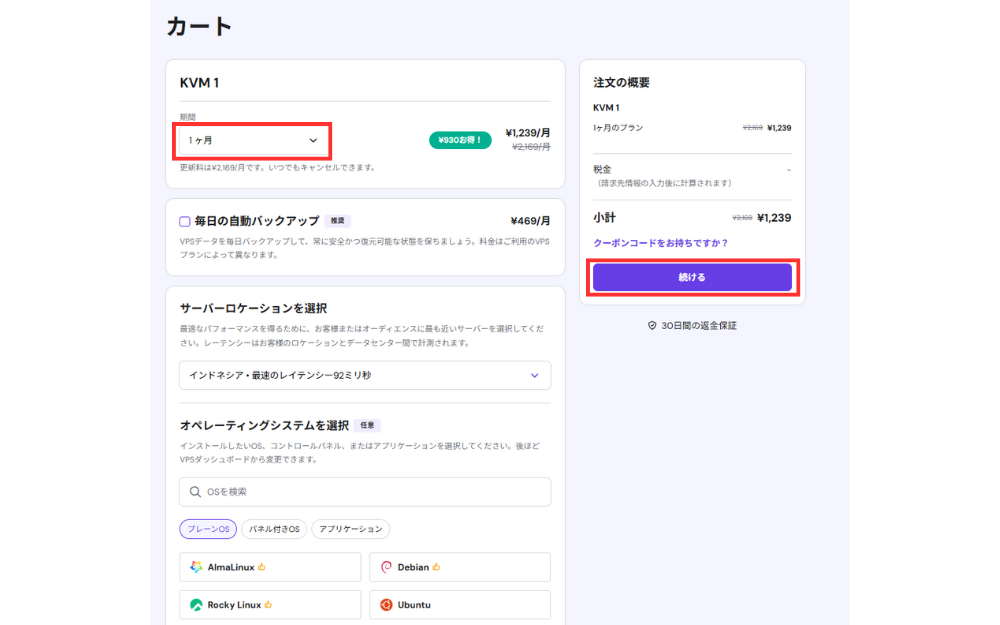1000x625 pixels.
Task: Click the AlmaLinux logo icon
Action: 196,567
